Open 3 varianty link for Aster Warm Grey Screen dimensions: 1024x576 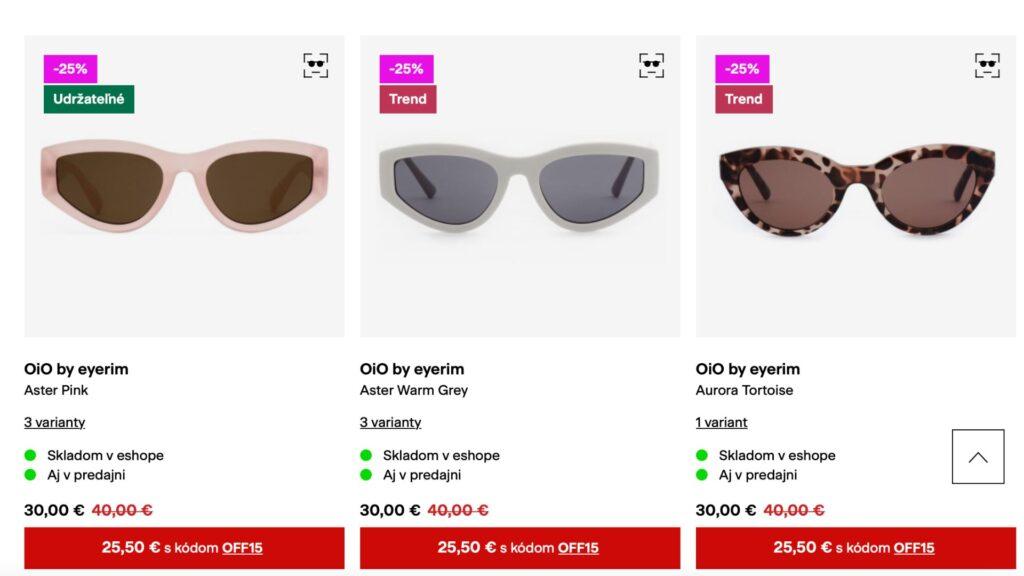[x=391, y=423]
